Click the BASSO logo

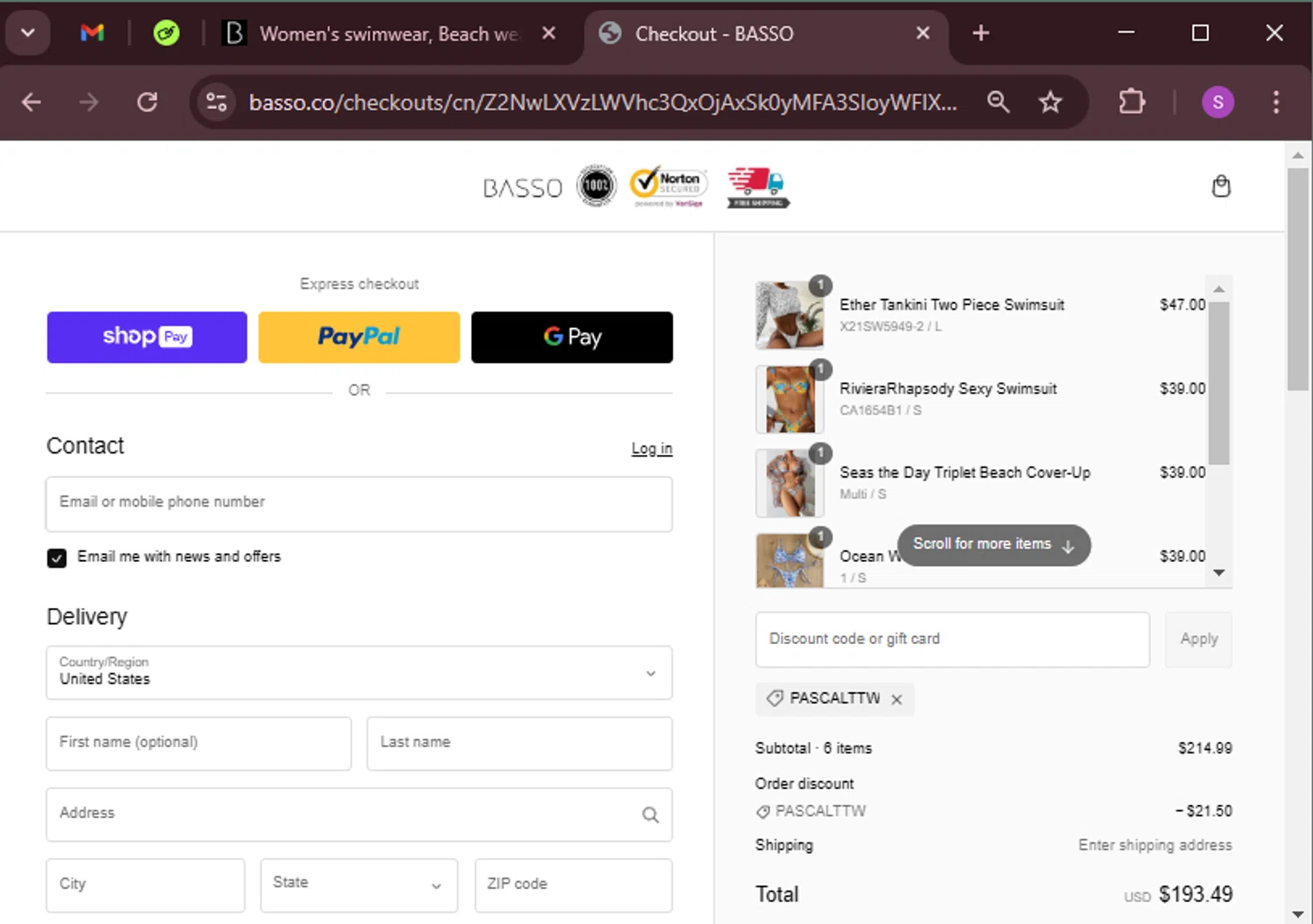523,188
